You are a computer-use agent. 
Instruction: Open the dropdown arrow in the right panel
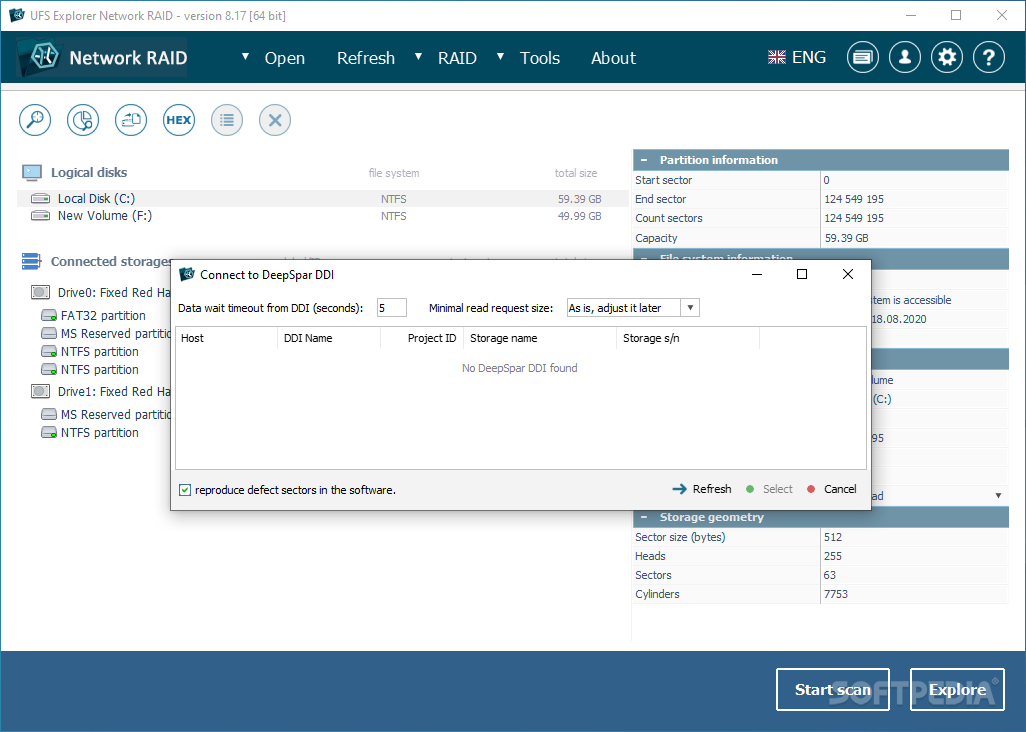pos(999,496)
